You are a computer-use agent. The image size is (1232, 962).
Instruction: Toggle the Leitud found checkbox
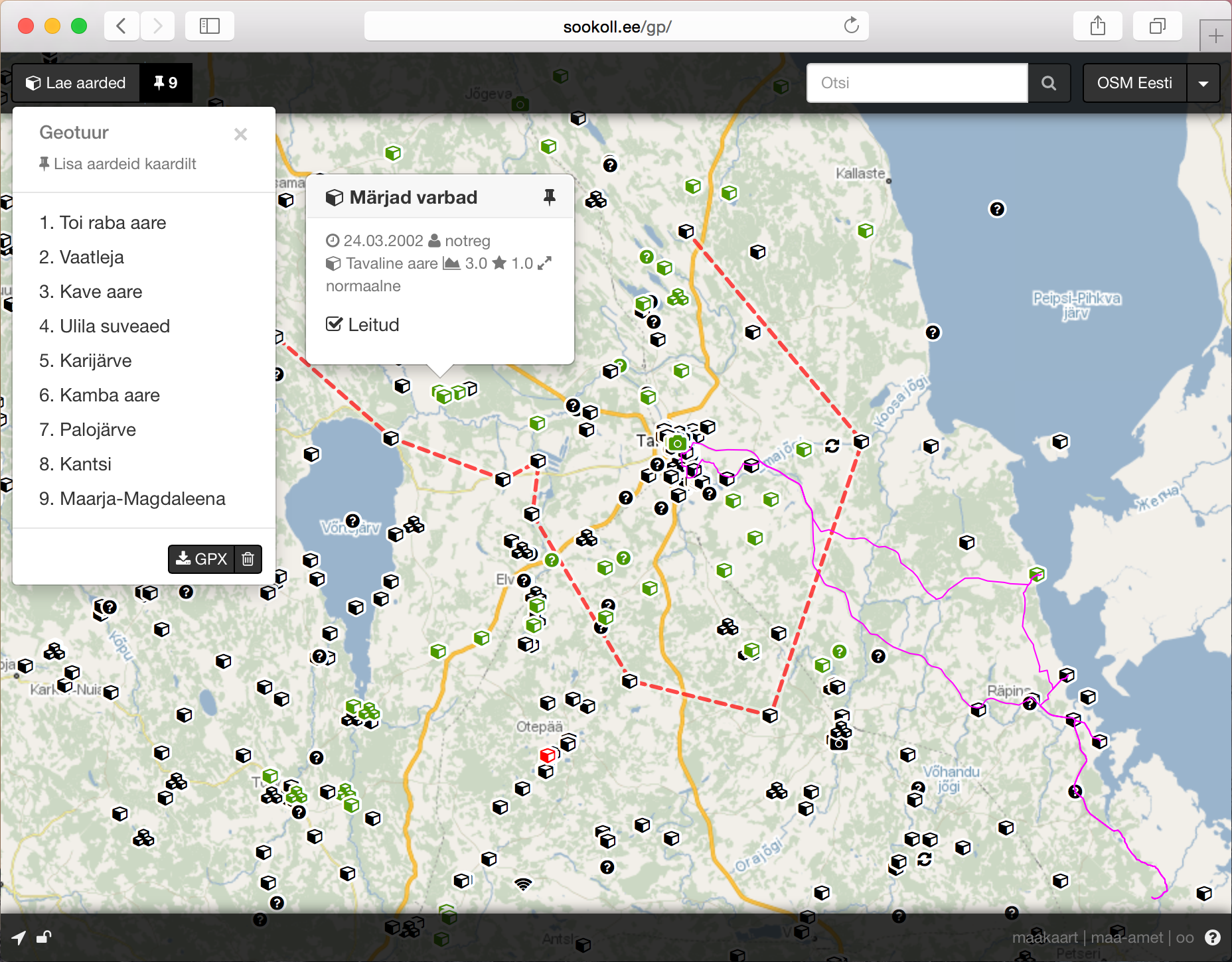click(x=334, y=324)
